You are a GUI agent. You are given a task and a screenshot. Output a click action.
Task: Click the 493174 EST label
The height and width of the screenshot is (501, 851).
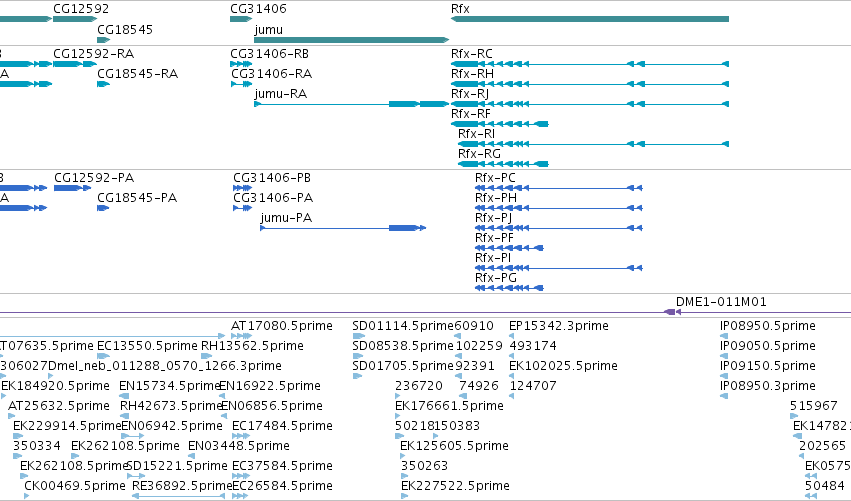[x=533, y=346]
